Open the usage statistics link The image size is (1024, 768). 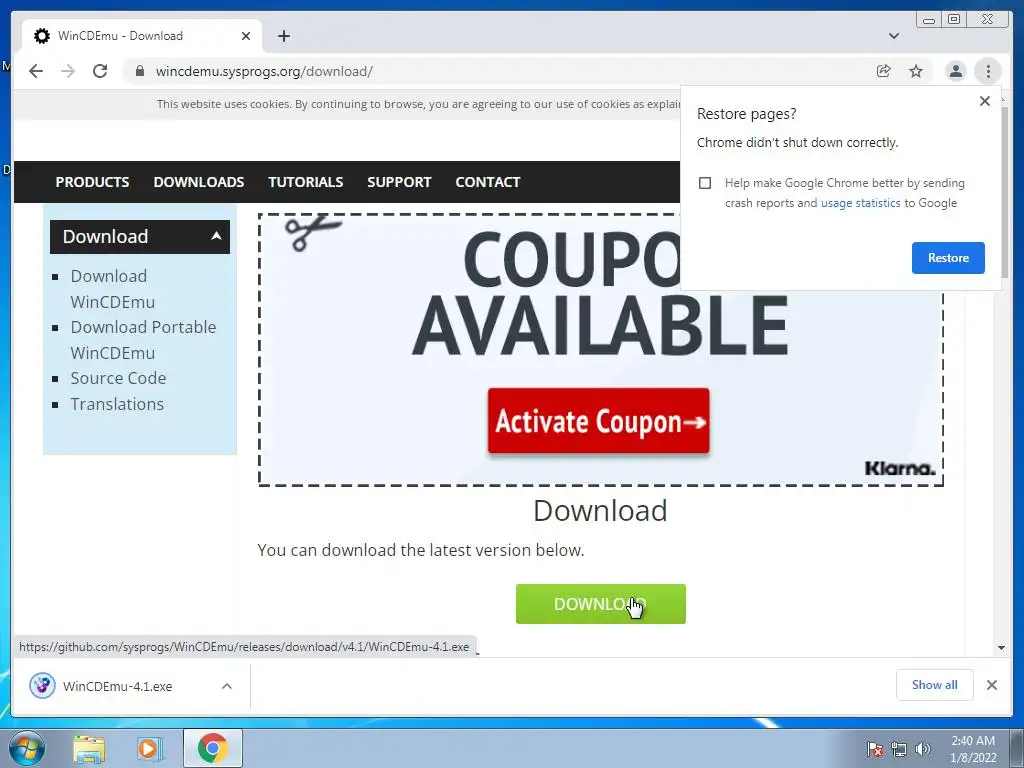coord(860,203)
